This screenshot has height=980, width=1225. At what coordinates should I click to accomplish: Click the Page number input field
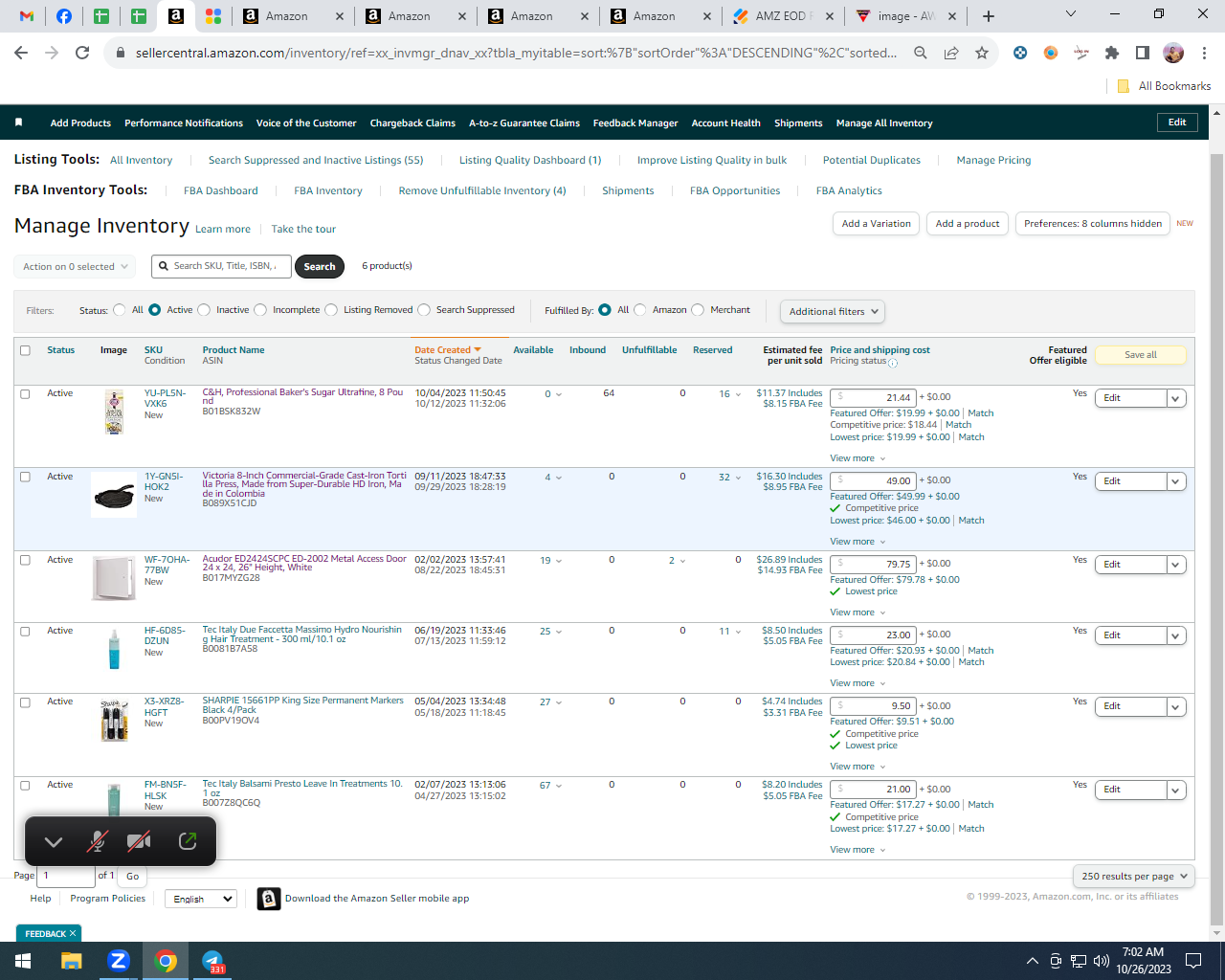click(65, 875)
